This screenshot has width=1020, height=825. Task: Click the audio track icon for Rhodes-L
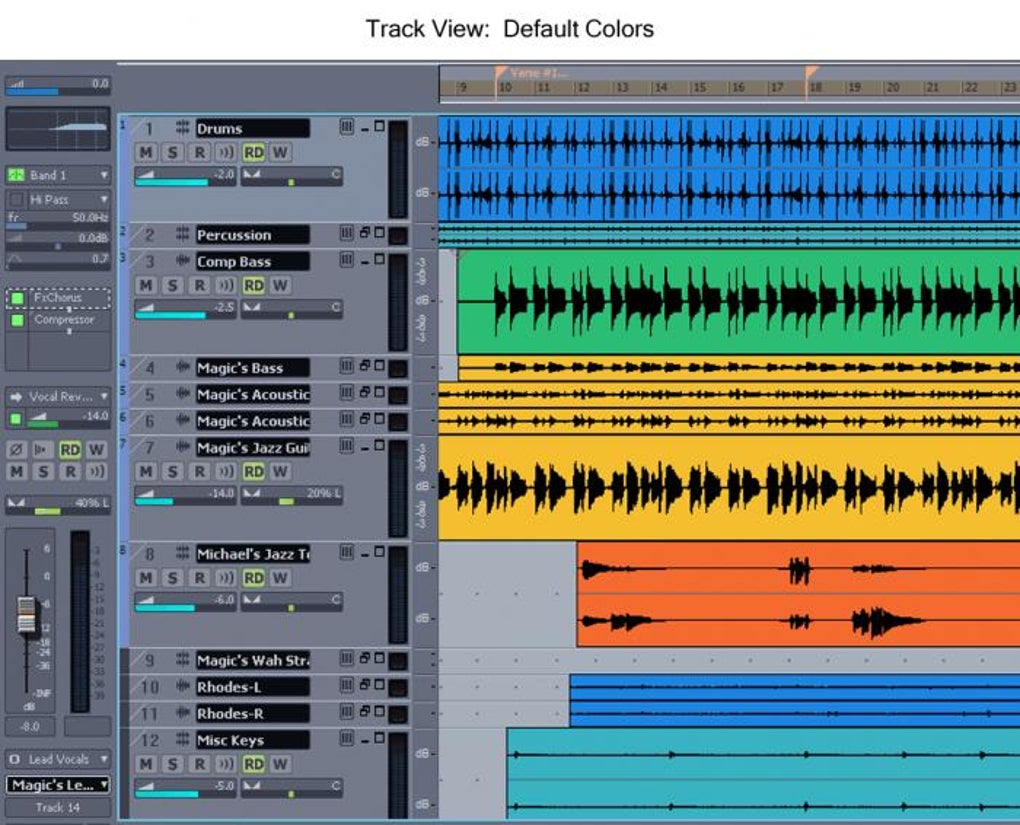point(183,685)
